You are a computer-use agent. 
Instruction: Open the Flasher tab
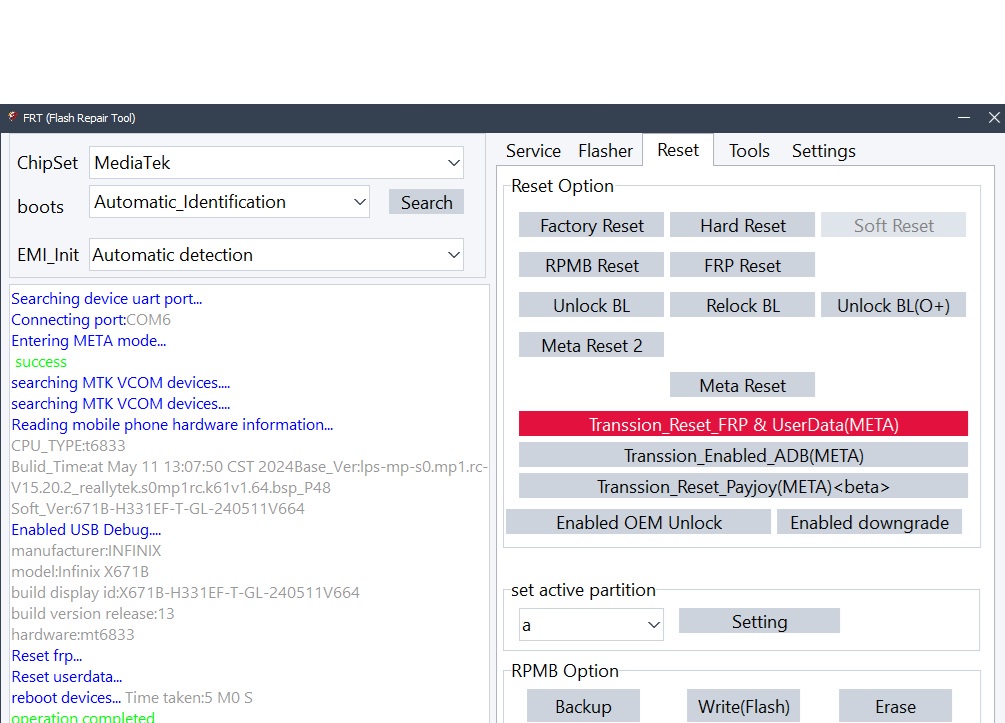[605, 151]
